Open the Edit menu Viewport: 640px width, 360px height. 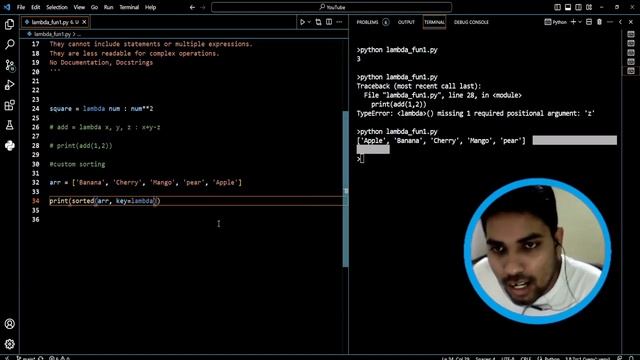36,7
